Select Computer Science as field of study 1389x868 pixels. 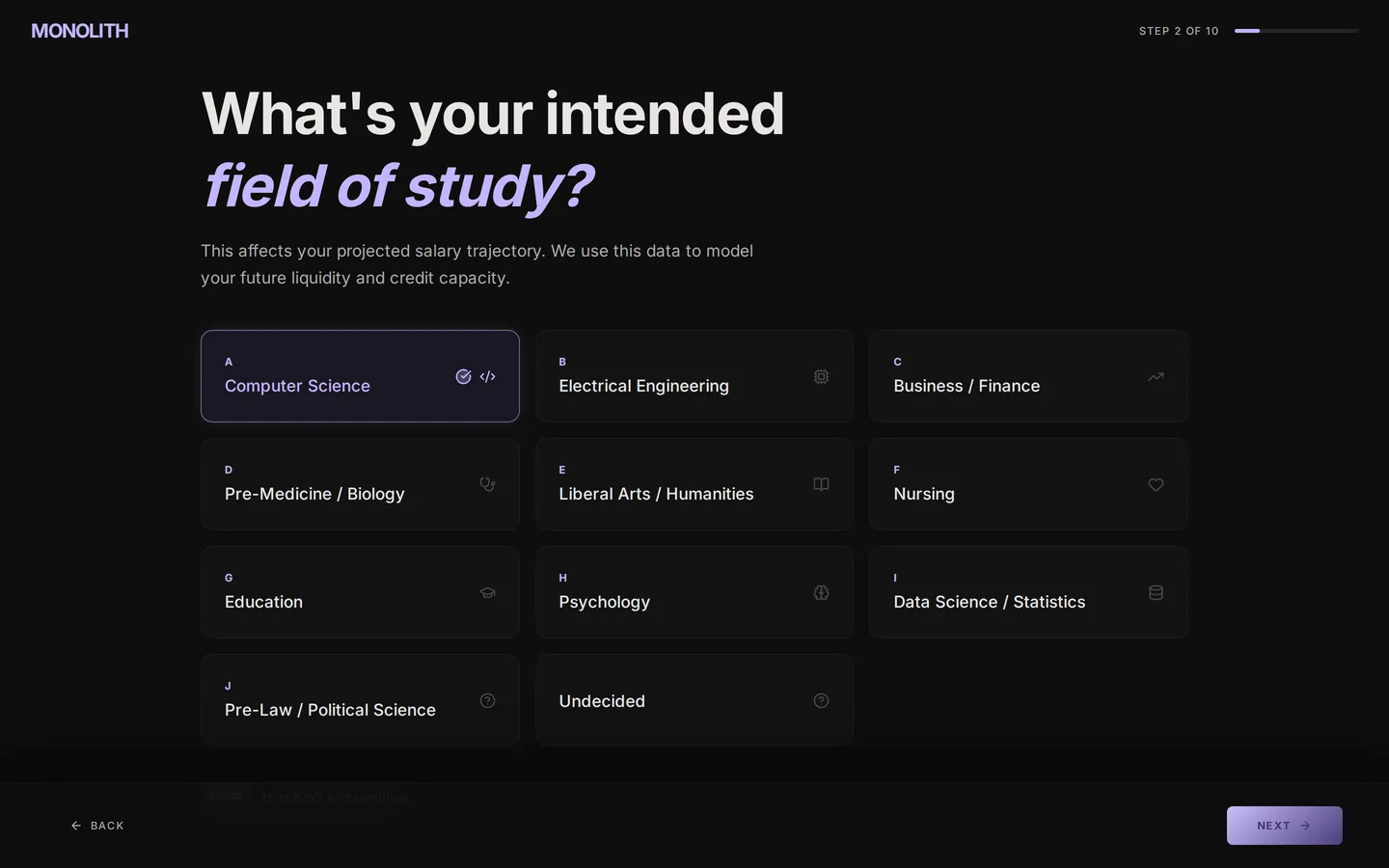(x=360, y=376)
